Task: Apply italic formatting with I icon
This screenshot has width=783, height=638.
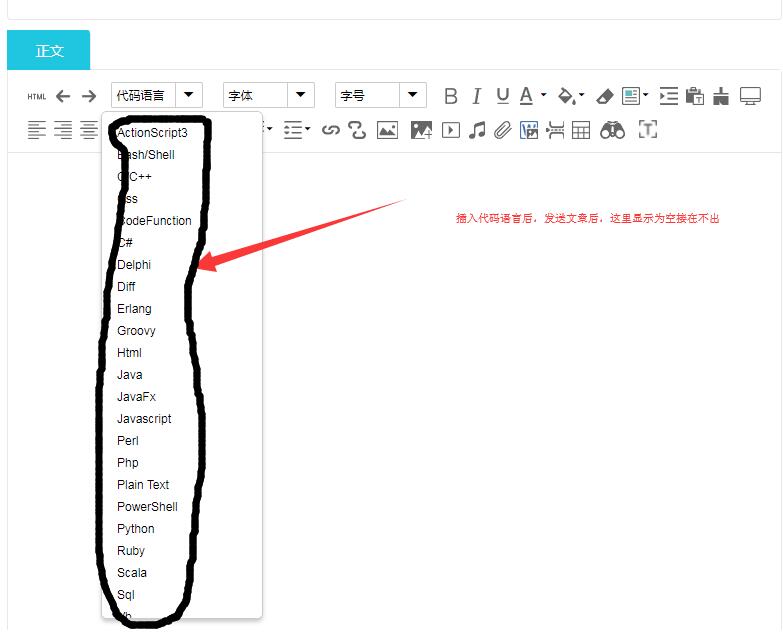Action: click(x=476, y=96)
